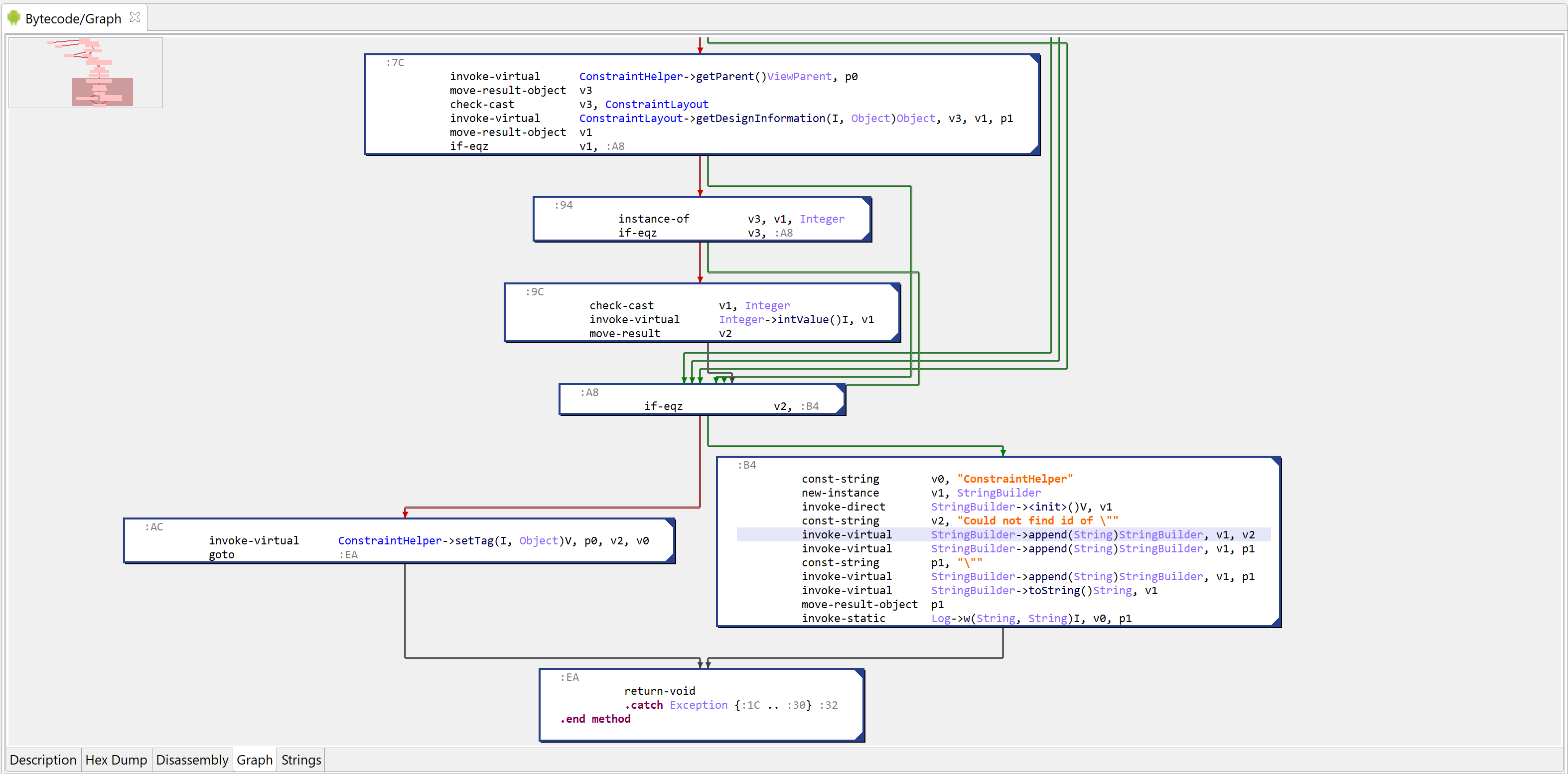Click "Could not find id of" string

[1037, 521]
